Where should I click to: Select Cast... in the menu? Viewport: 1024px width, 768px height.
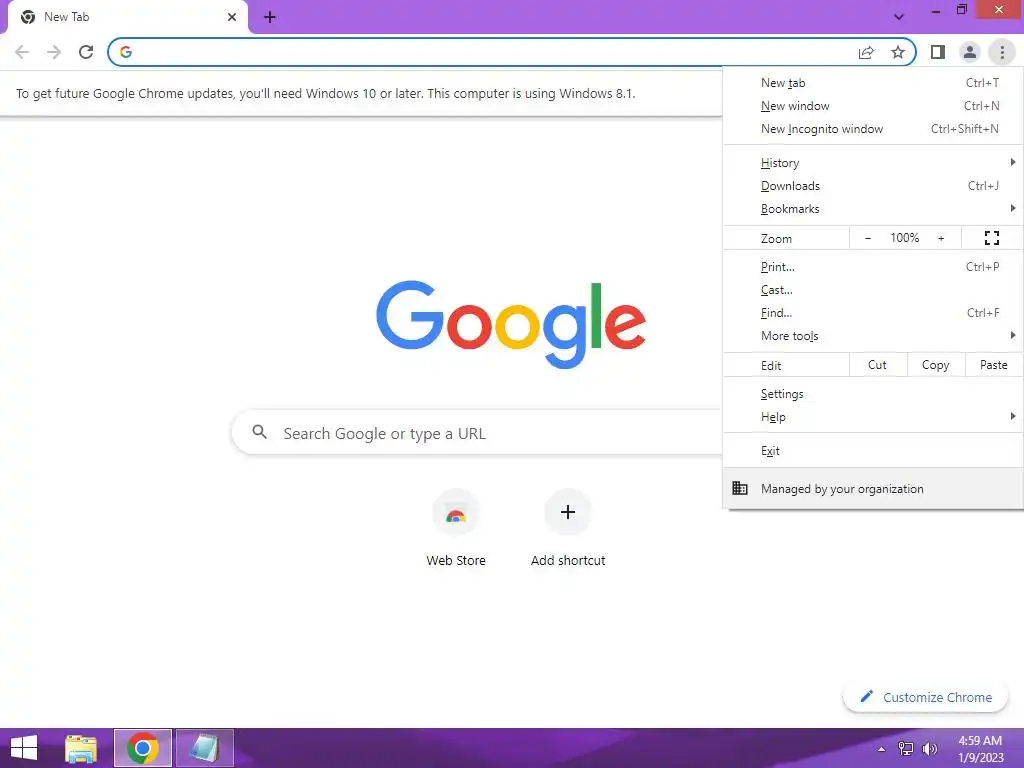[x=873, y=289]
